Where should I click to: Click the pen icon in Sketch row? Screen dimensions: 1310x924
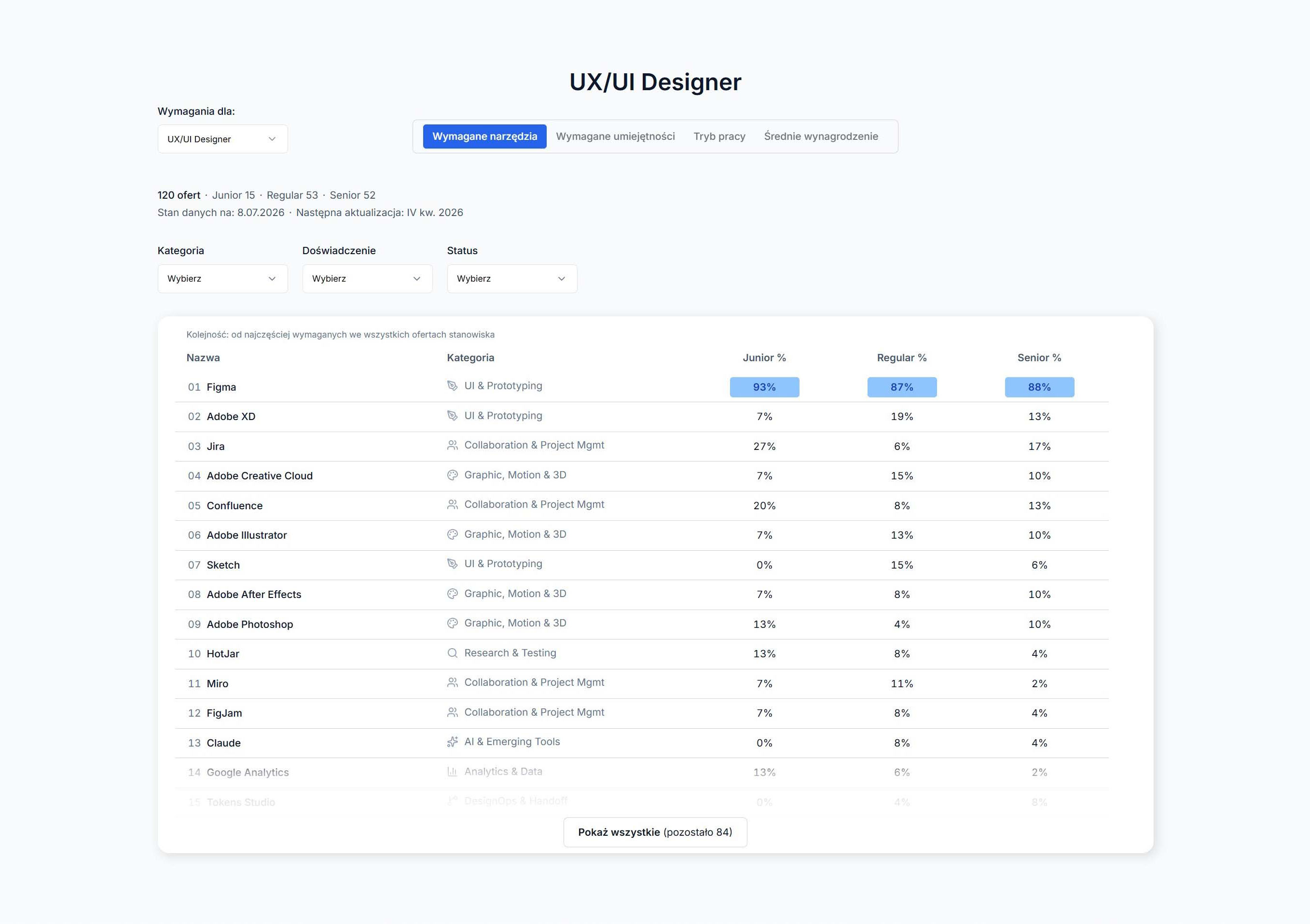coord(452,564)
